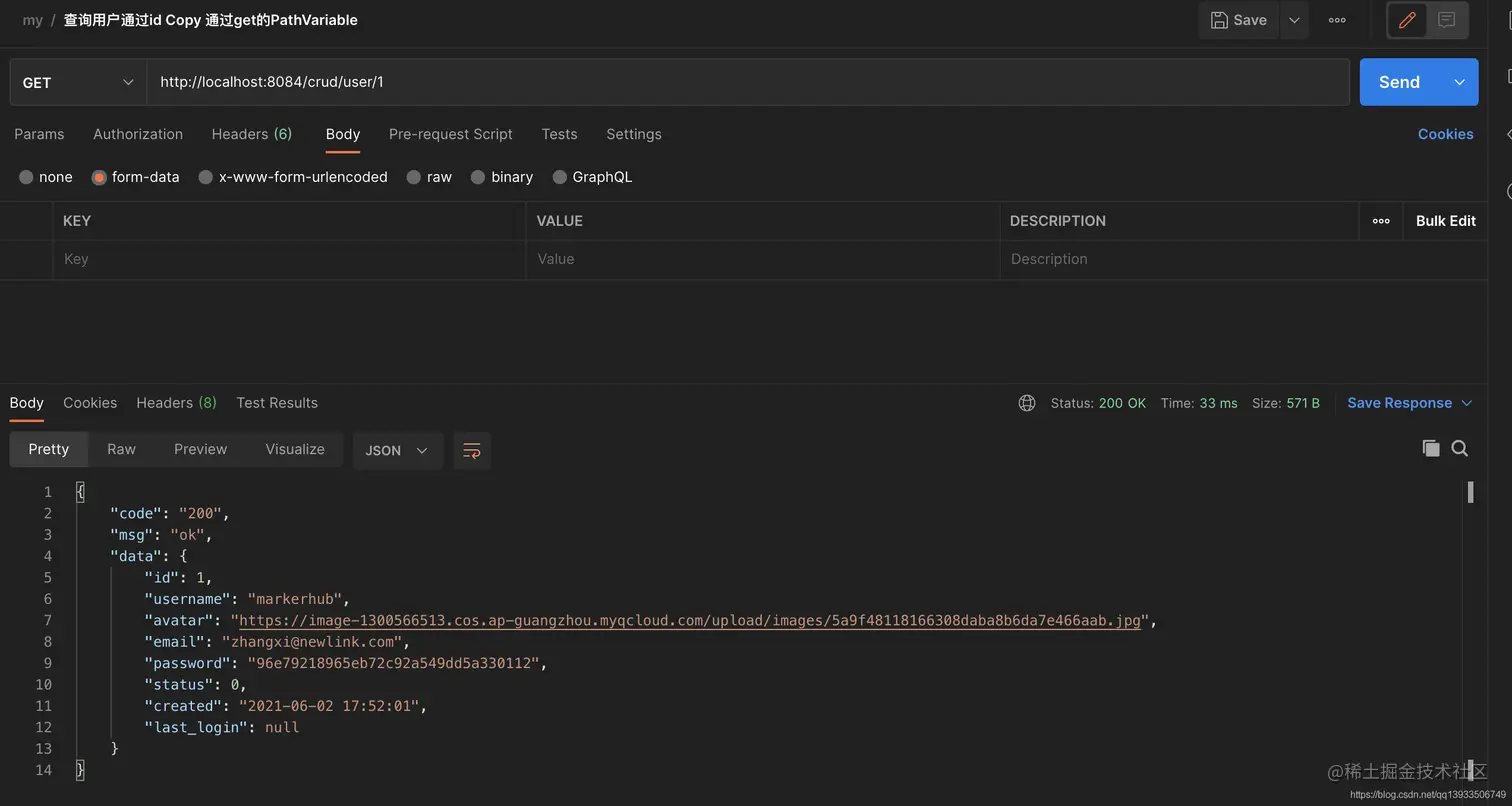
Task: Click the response body vertical scrollbar
Action: 1470,492
